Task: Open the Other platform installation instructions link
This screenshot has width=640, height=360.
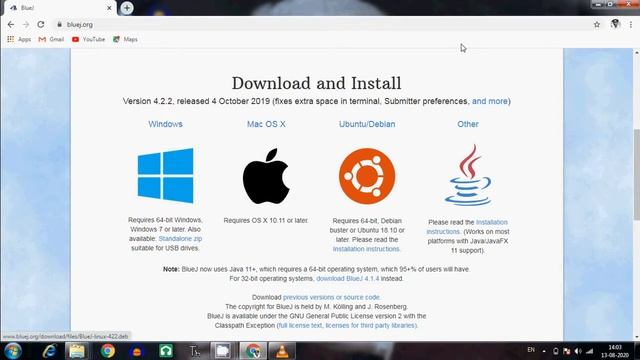Action: click(x=467, y=227)
